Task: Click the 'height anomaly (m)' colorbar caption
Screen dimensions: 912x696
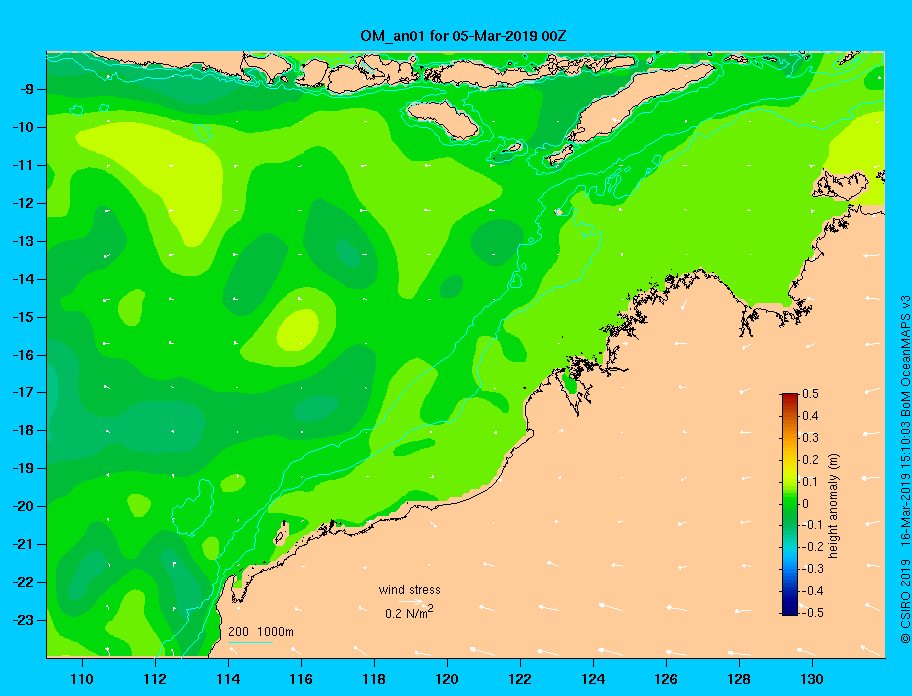Action: point(834,505)
